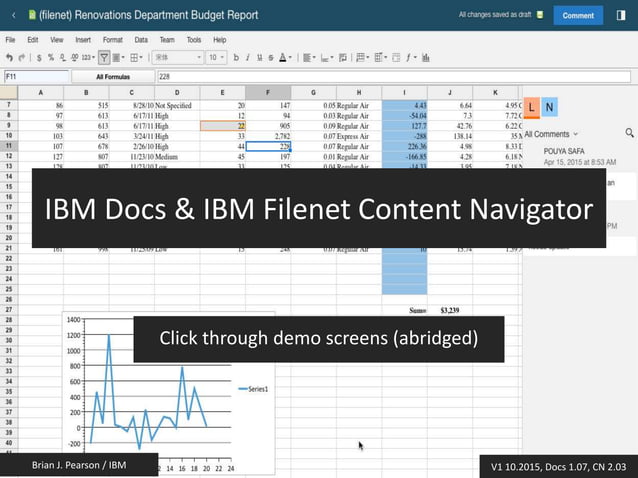638x478 pixels.
Task: Apply strikethrough formatting
Action: 271,58
